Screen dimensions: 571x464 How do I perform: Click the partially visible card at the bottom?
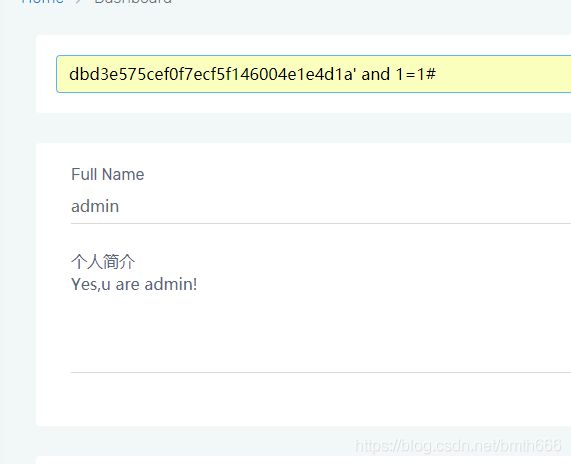point(303,460)
